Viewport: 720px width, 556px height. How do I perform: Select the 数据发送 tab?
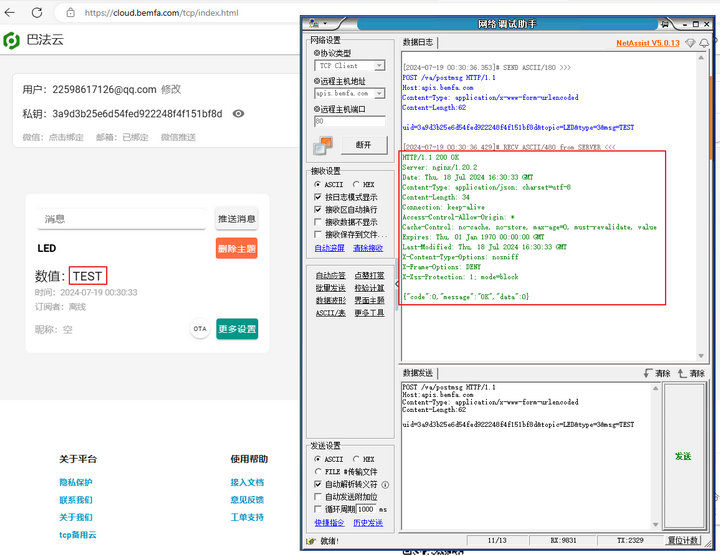(418, 372)
